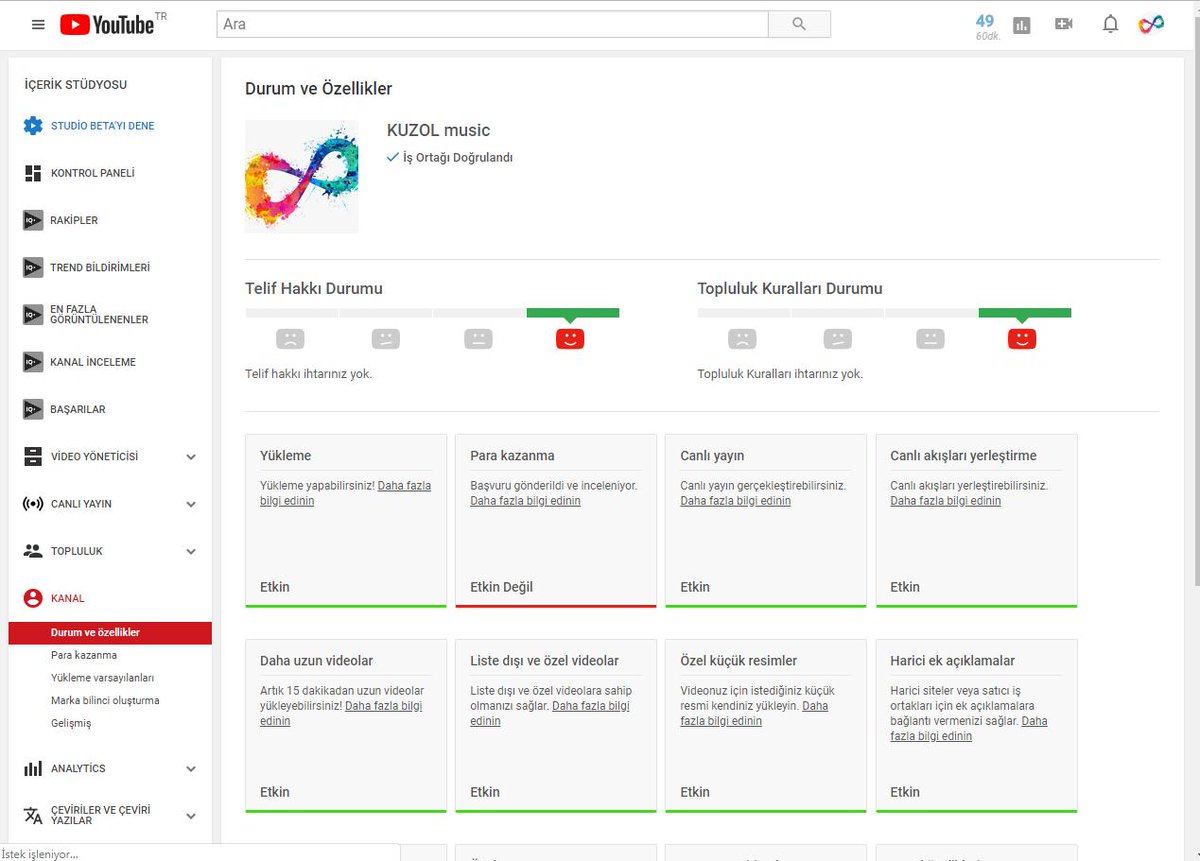Click the Trend Bildirimleri sidebar icon
Image resolution: width=1200 pixels, height=861 pixels.
pos(33,267)
